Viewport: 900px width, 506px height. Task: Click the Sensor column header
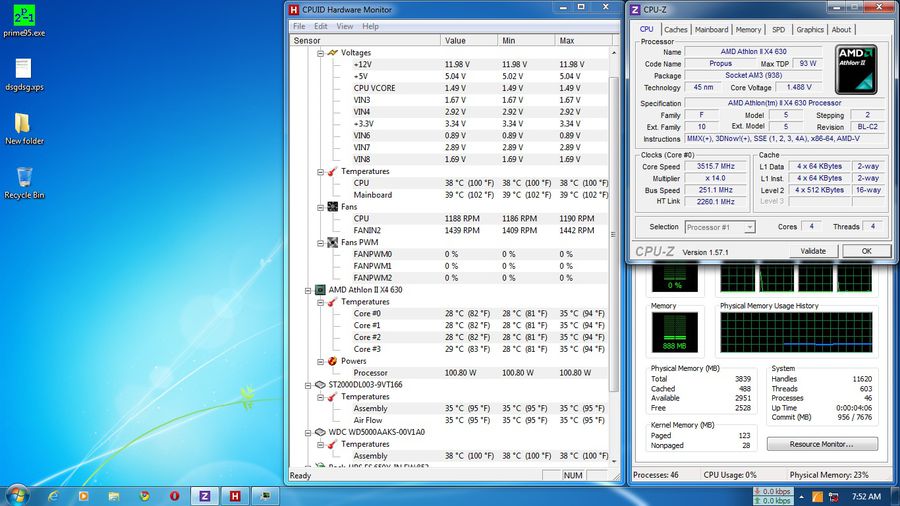tap(365, 41)
